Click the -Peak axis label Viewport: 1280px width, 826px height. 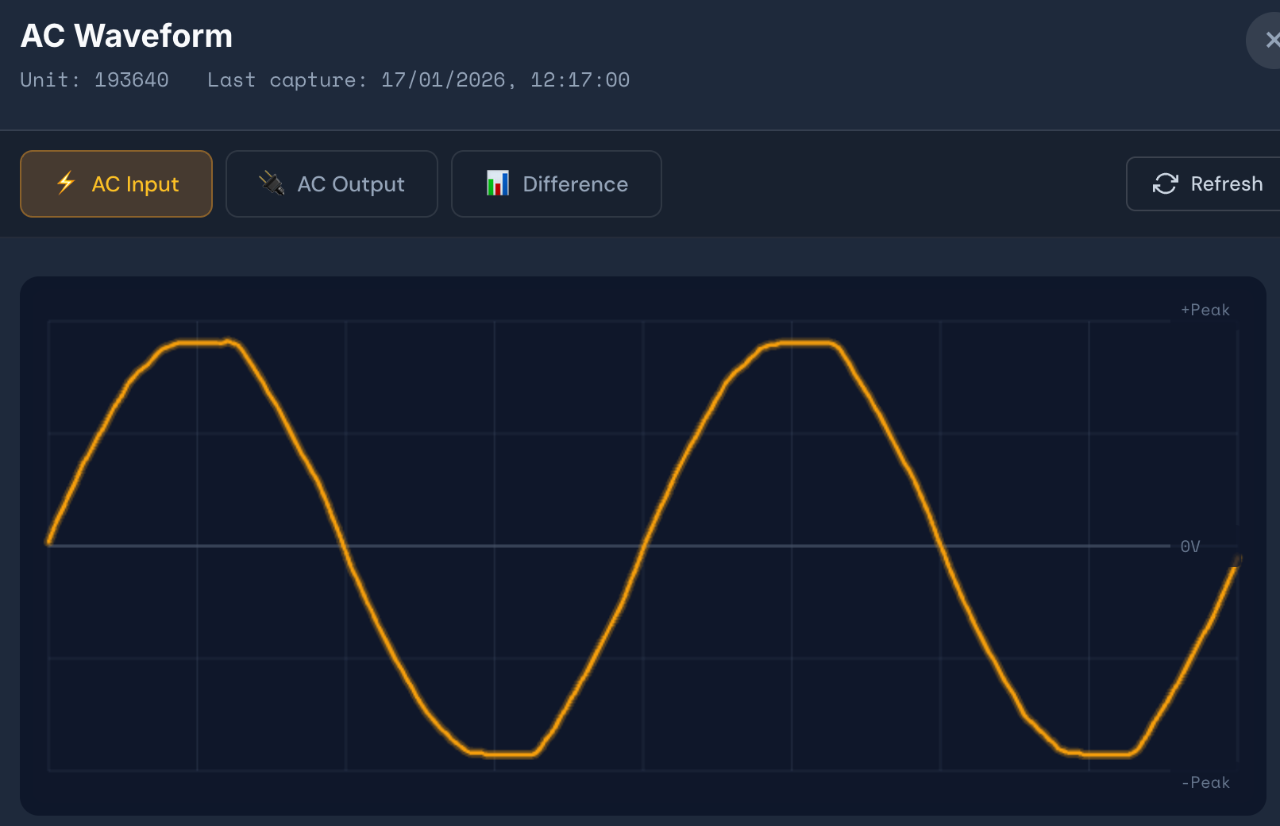coord(1205,783)
